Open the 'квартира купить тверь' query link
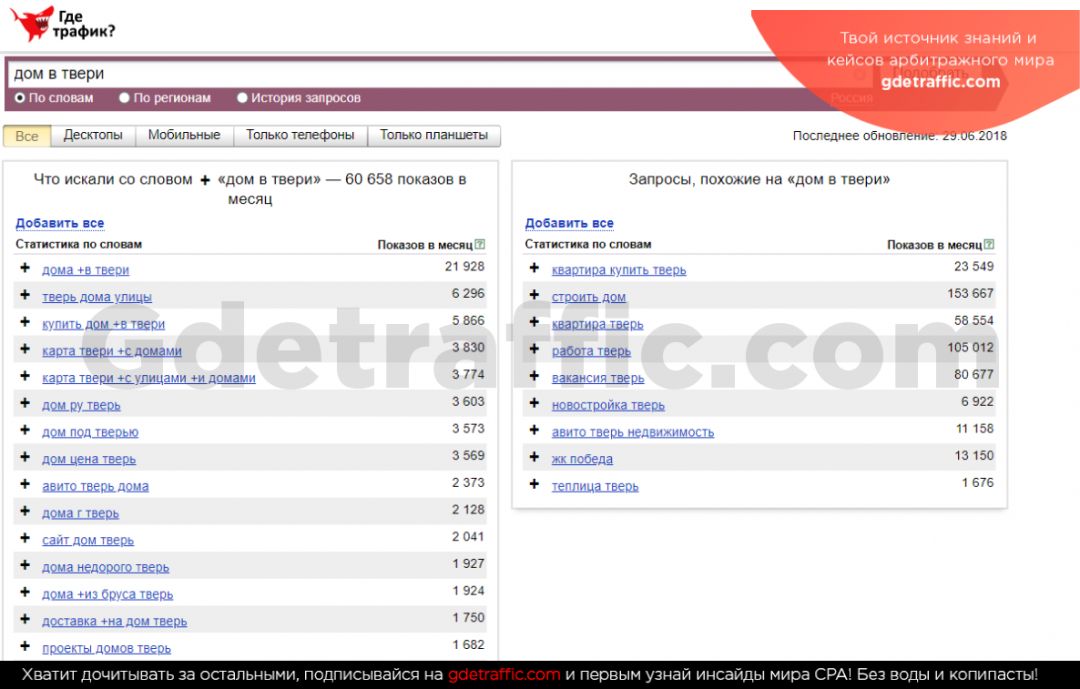The height and width of the screenshot is (689, 1080). [x=619, y=270]
